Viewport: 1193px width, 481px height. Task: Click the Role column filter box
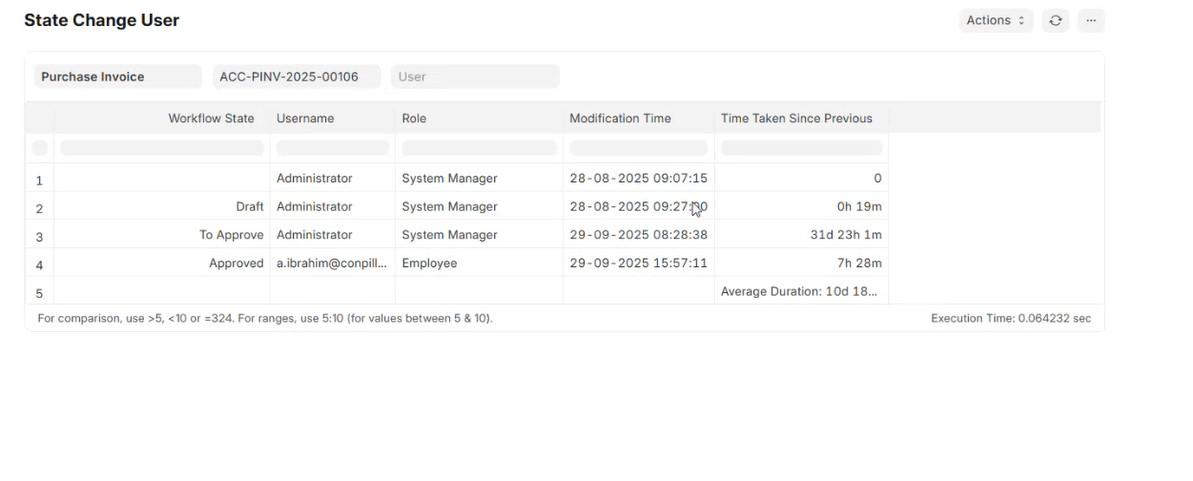pos(479,148)
